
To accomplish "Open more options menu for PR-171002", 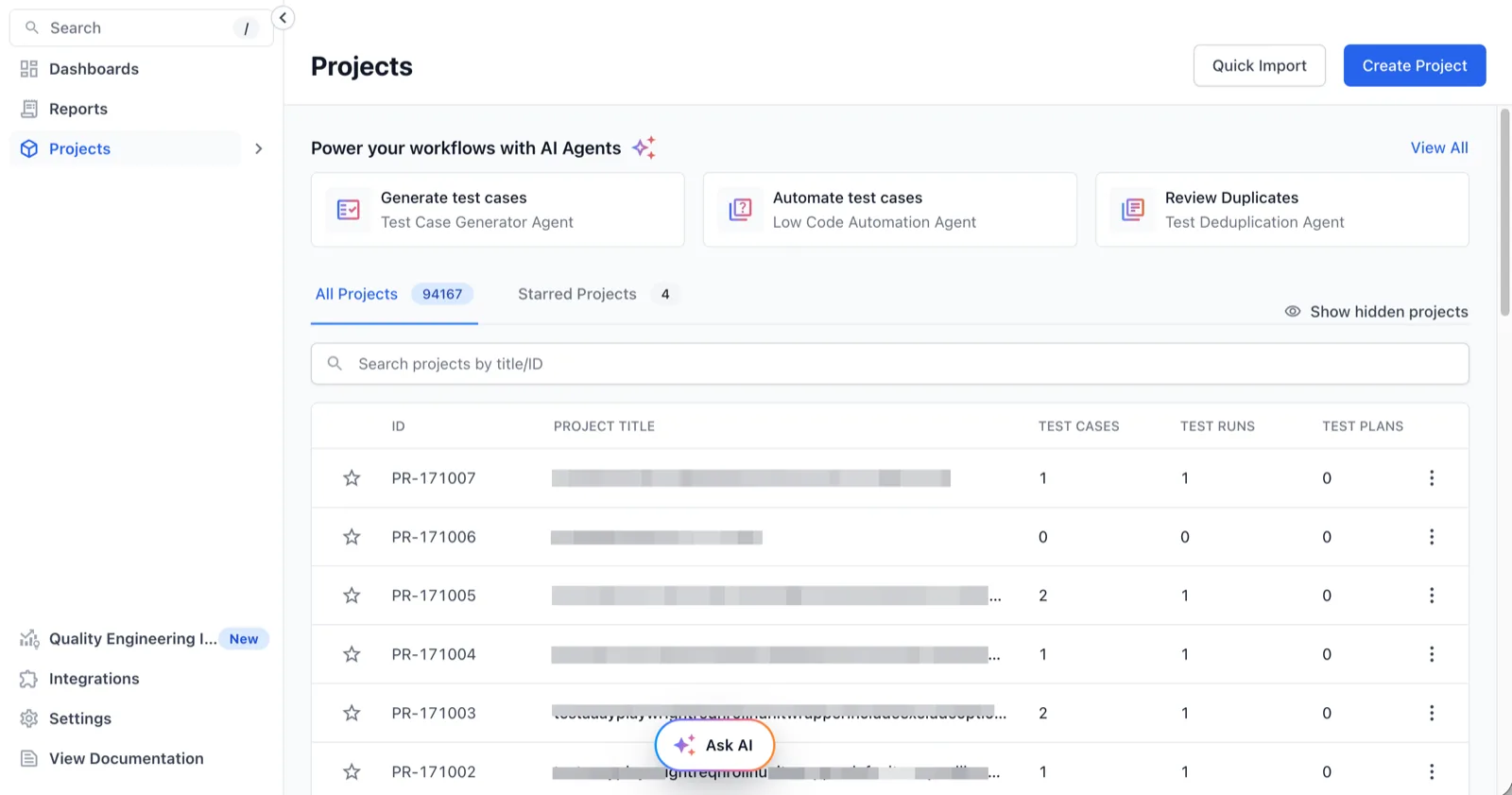I will (x=1432, y=771).
